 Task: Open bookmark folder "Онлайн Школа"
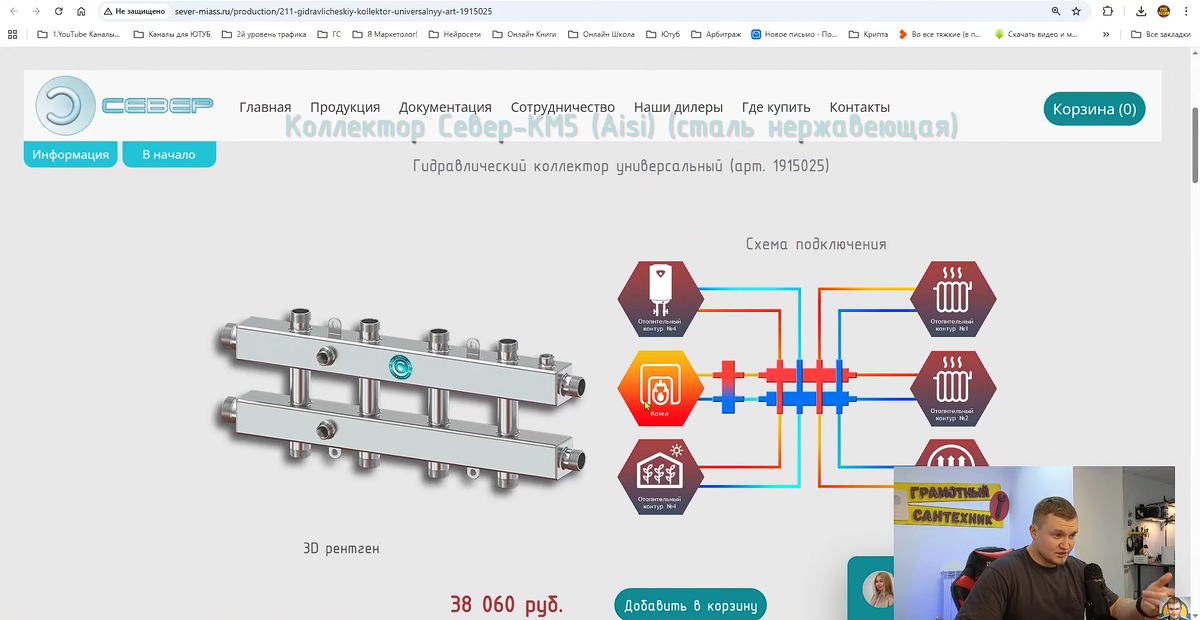pos(601,34)
